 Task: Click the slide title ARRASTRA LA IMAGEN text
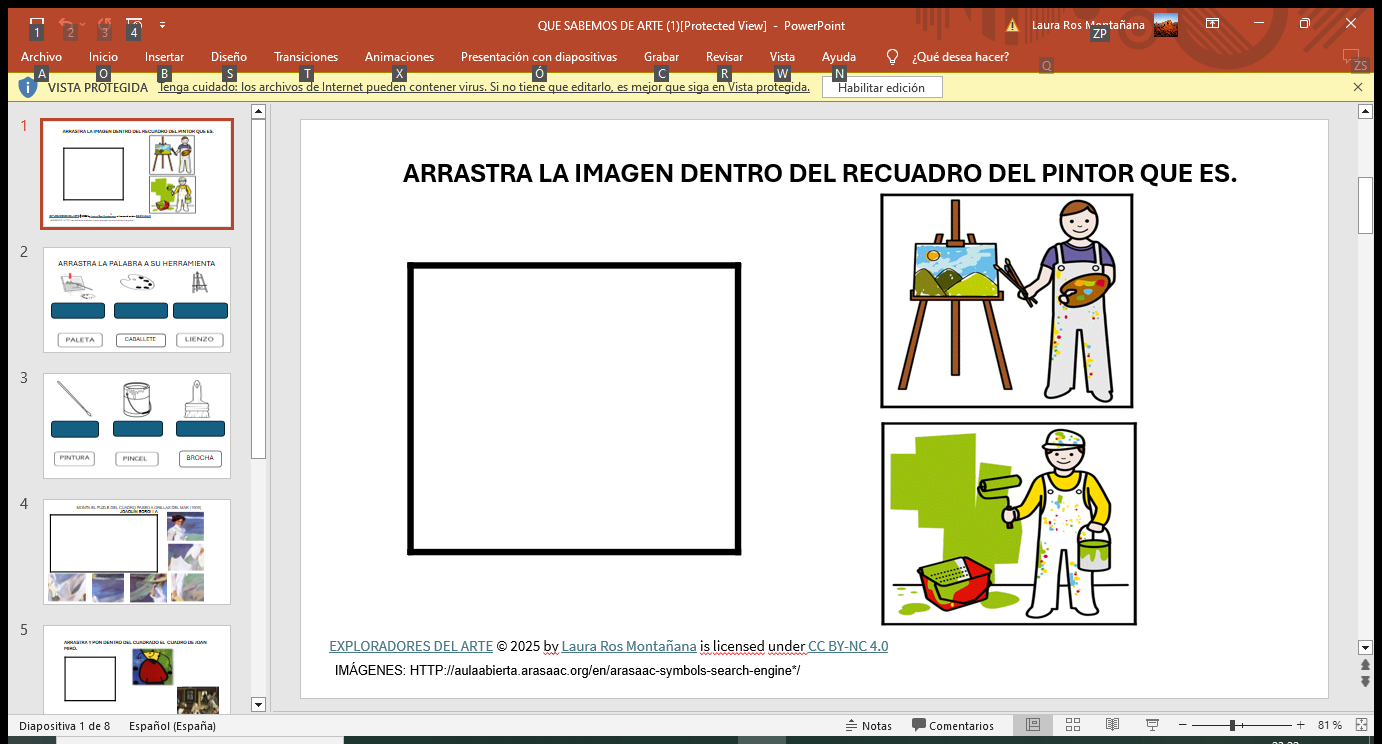tap(820, 173)
